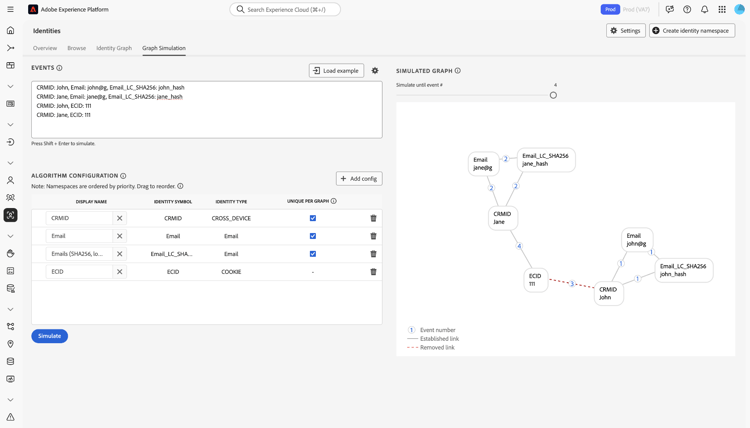The height and width of the screenshot is (428, 750).
Task: Open the app switcher grid
Action: (722, 9)
